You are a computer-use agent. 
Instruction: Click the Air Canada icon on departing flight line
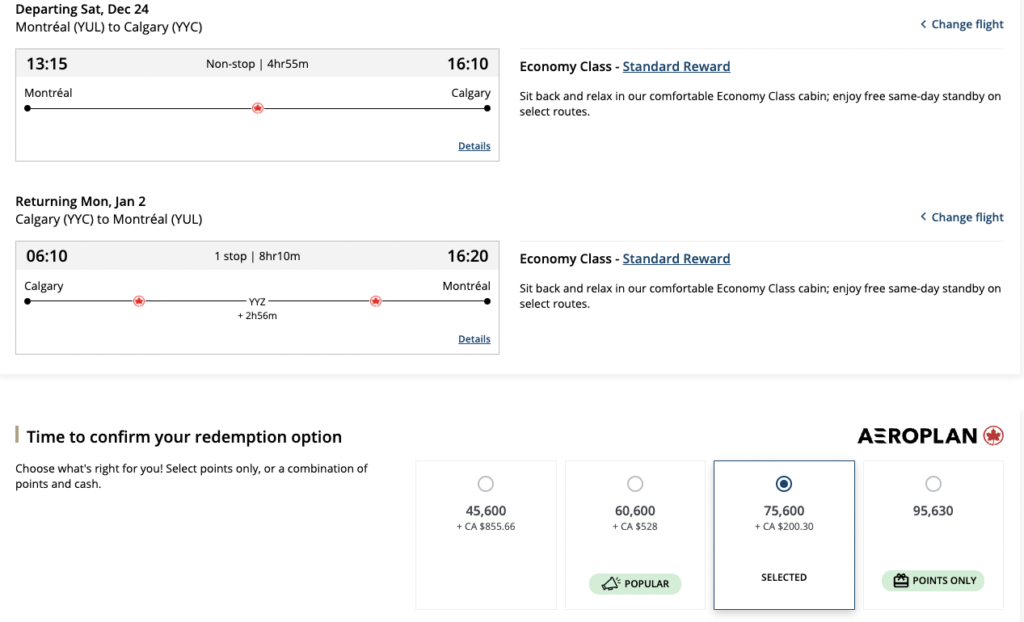pos(257,108)
